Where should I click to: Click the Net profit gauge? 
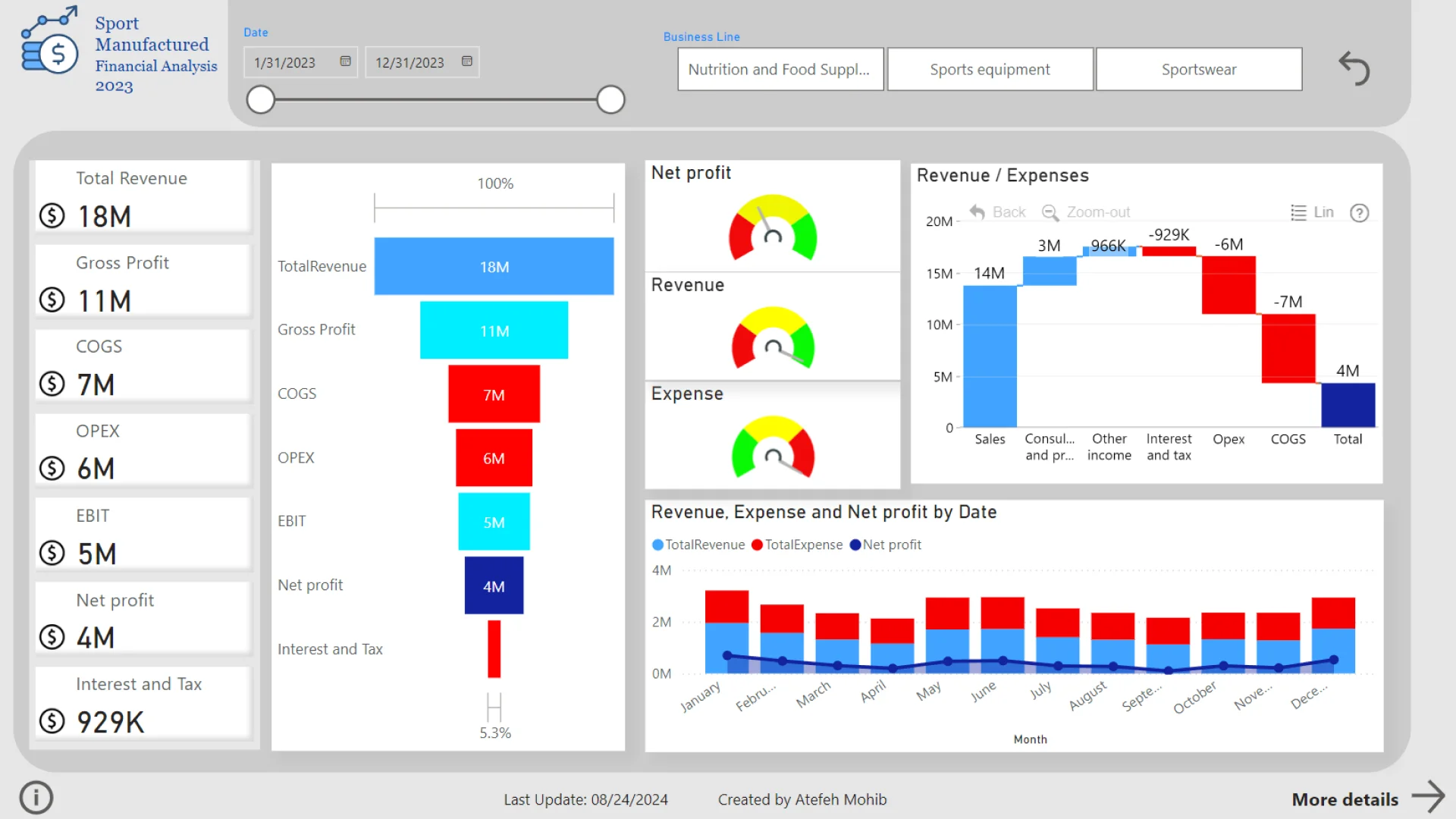tap(773, 227)
